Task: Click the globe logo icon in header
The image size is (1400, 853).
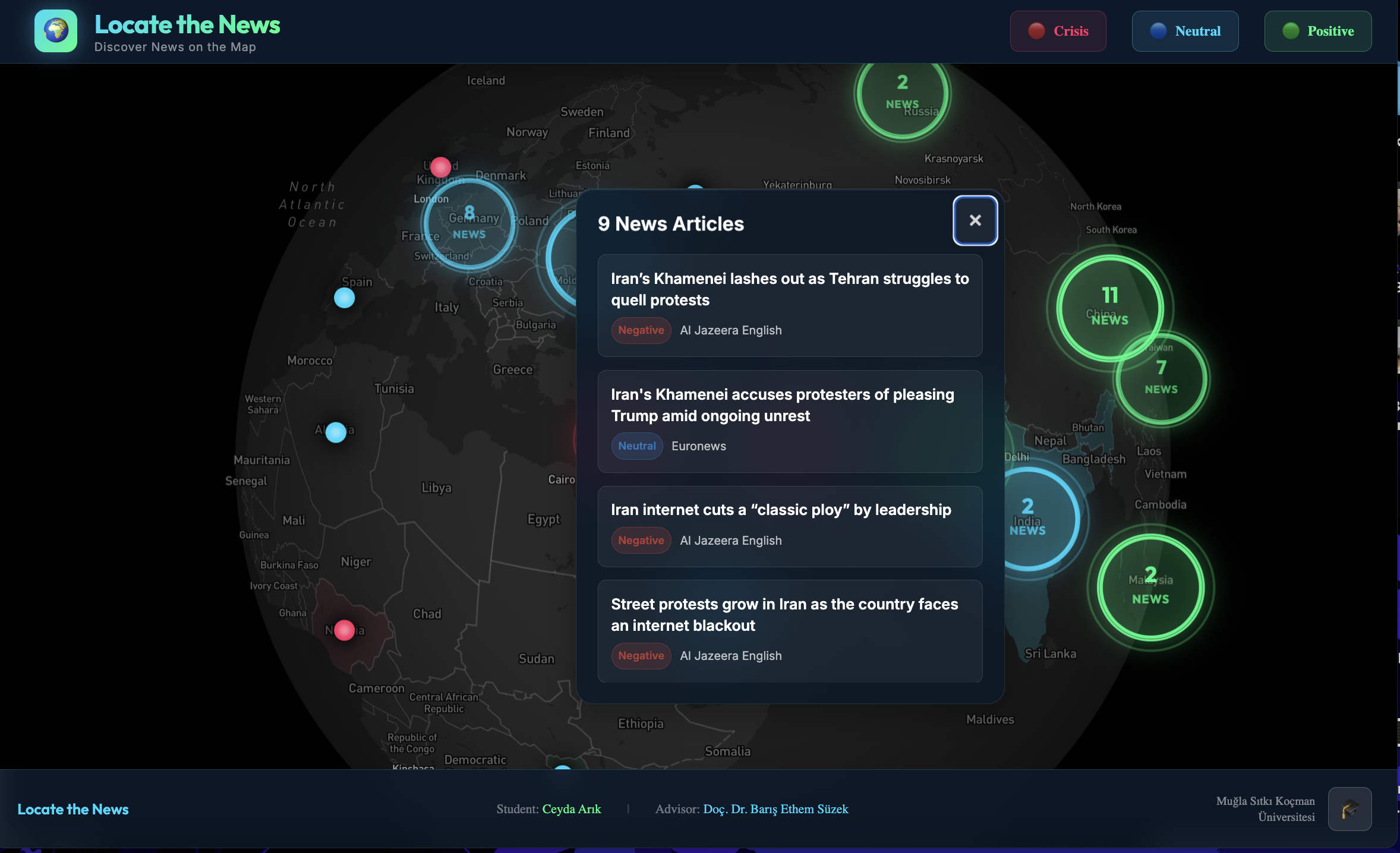Action: click(x=56, y=31)
